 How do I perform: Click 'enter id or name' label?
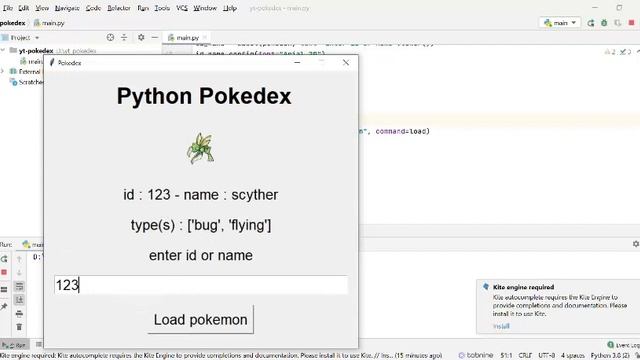200,255
